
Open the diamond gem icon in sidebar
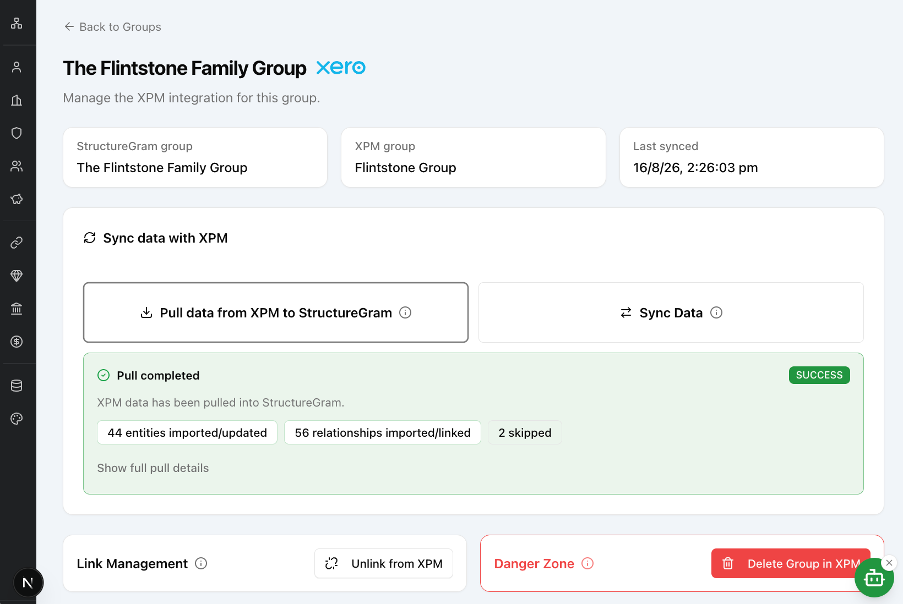click(17, 275)
